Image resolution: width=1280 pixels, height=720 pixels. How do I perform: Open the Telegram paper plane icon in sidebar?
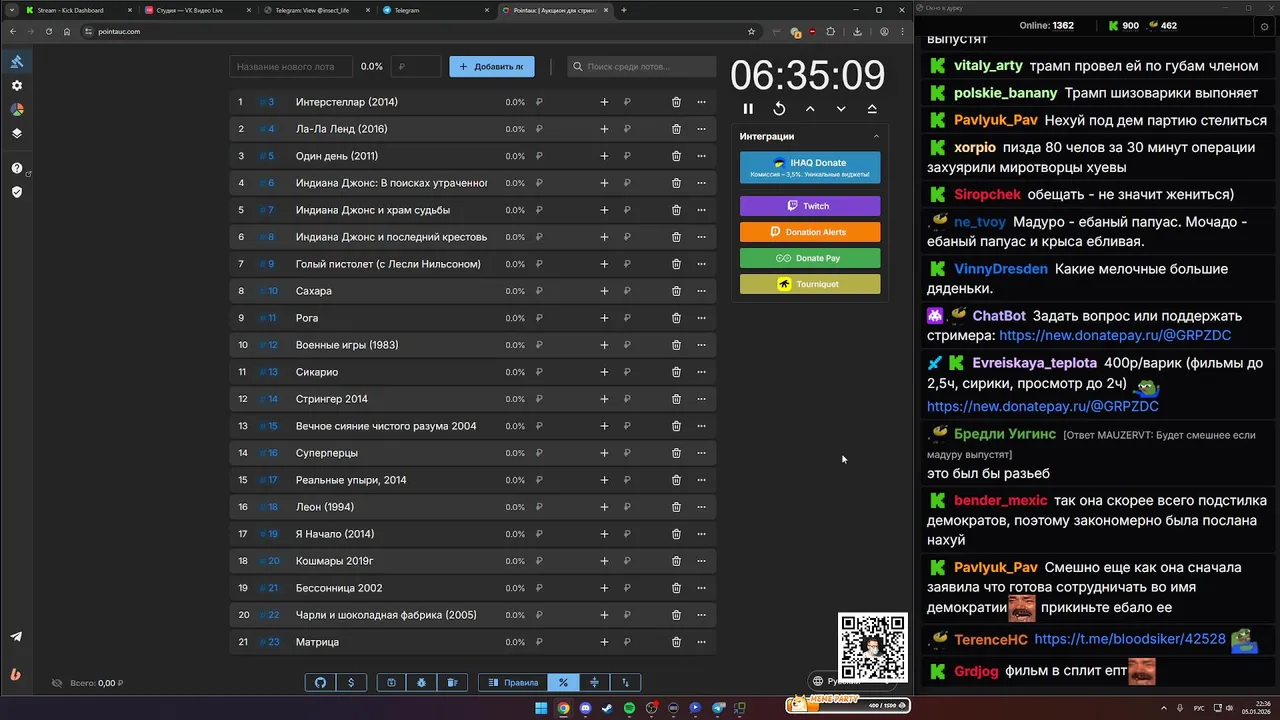click(16, 637)
